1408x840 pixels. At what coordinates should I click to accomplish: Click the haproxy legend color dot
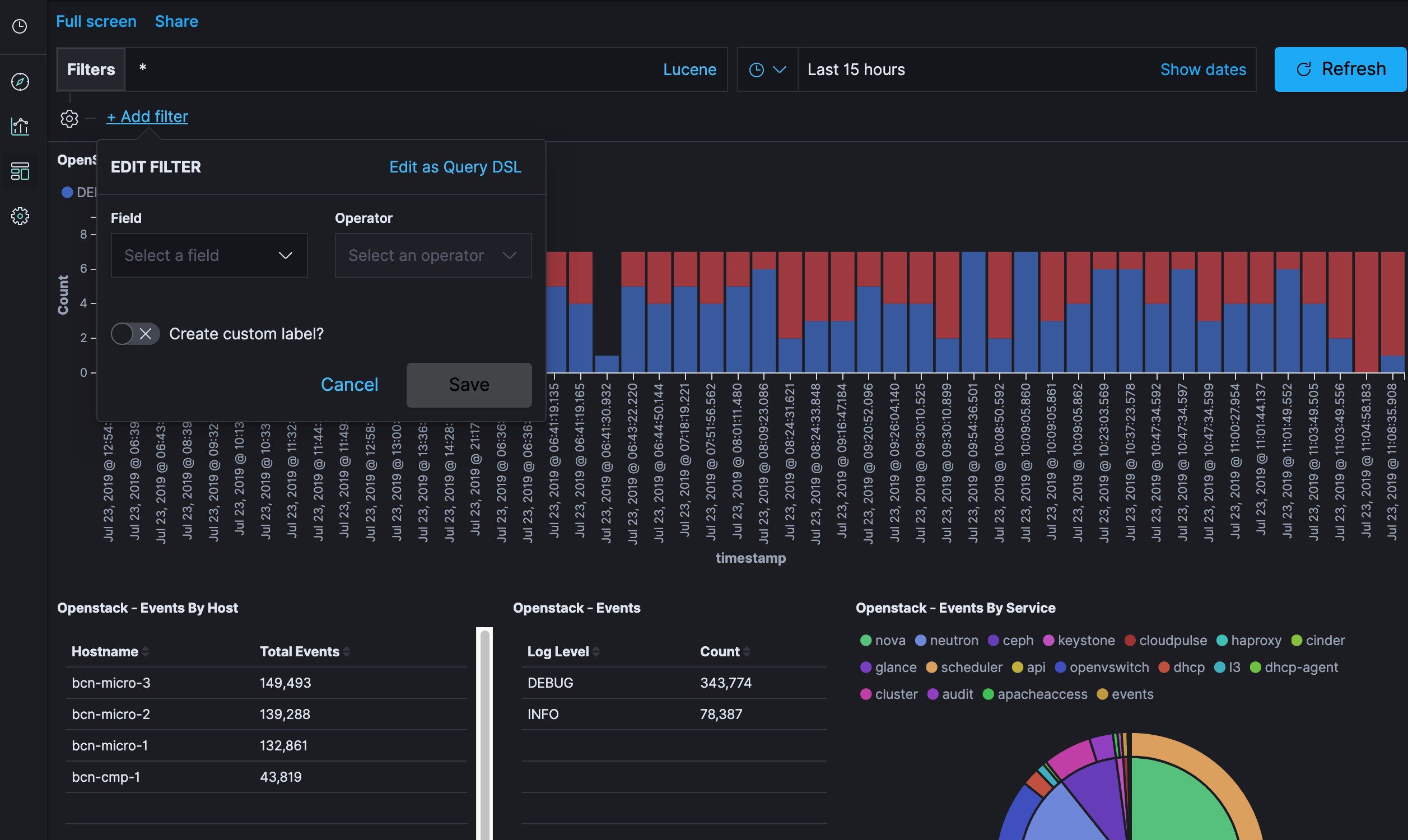[x=1222, y=640]
